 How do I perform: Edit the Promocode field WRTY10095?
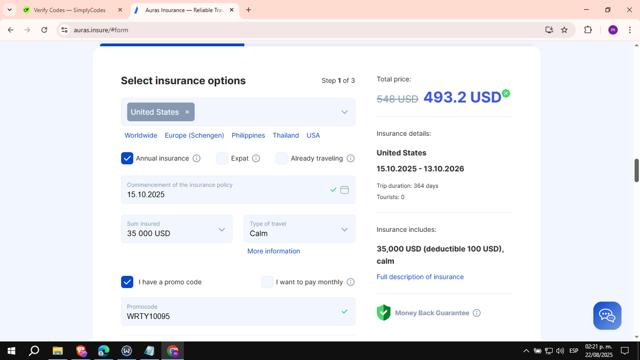238,312
